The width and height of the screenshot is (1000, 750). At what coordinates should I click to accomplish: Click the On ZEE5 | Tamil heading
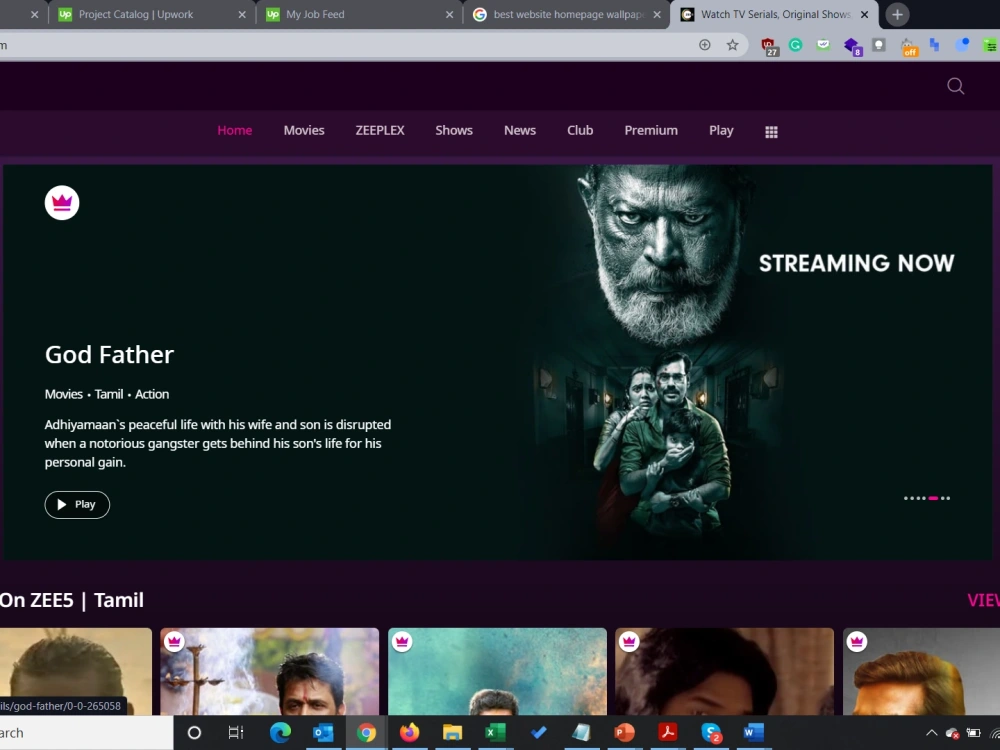pyautogui.click(x=72, y=600)
